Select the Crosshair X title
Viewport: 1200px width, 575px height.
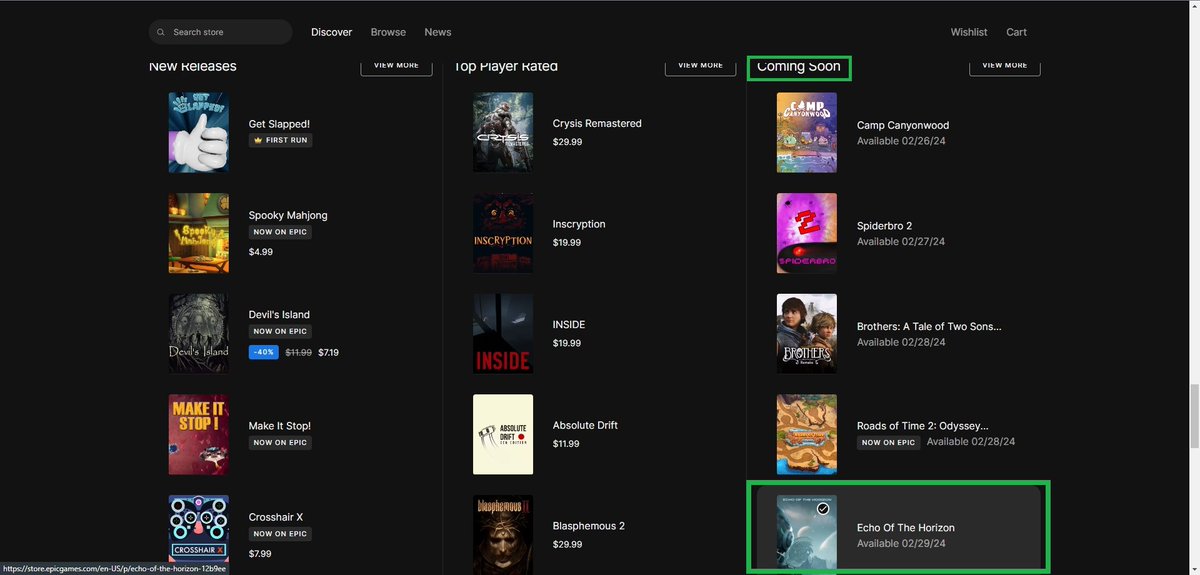[276, 517]
